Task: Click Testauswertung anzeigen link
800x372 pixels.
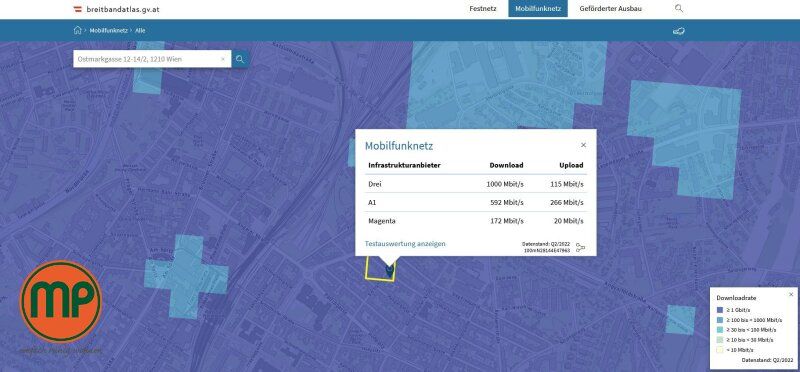Action: [x=405, y=243]
